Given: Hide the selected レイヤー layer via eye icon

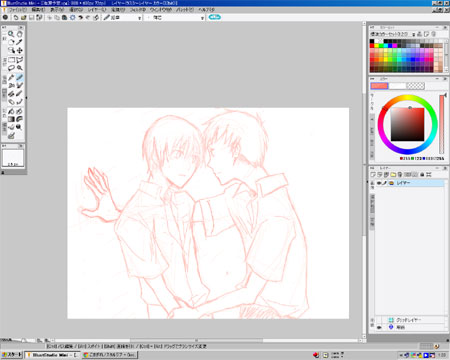Looking at the screenshot, I should pyautogui.click(x=379, y=183).
